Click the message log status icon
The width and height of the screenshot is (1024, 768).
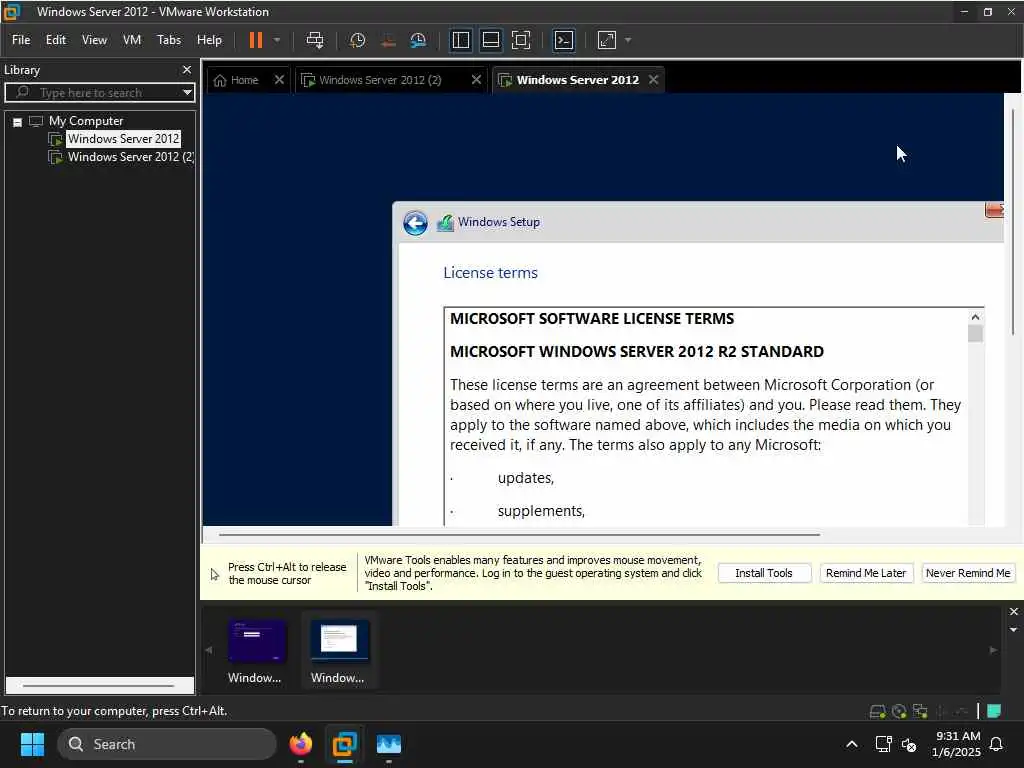[x=994, y=711]
